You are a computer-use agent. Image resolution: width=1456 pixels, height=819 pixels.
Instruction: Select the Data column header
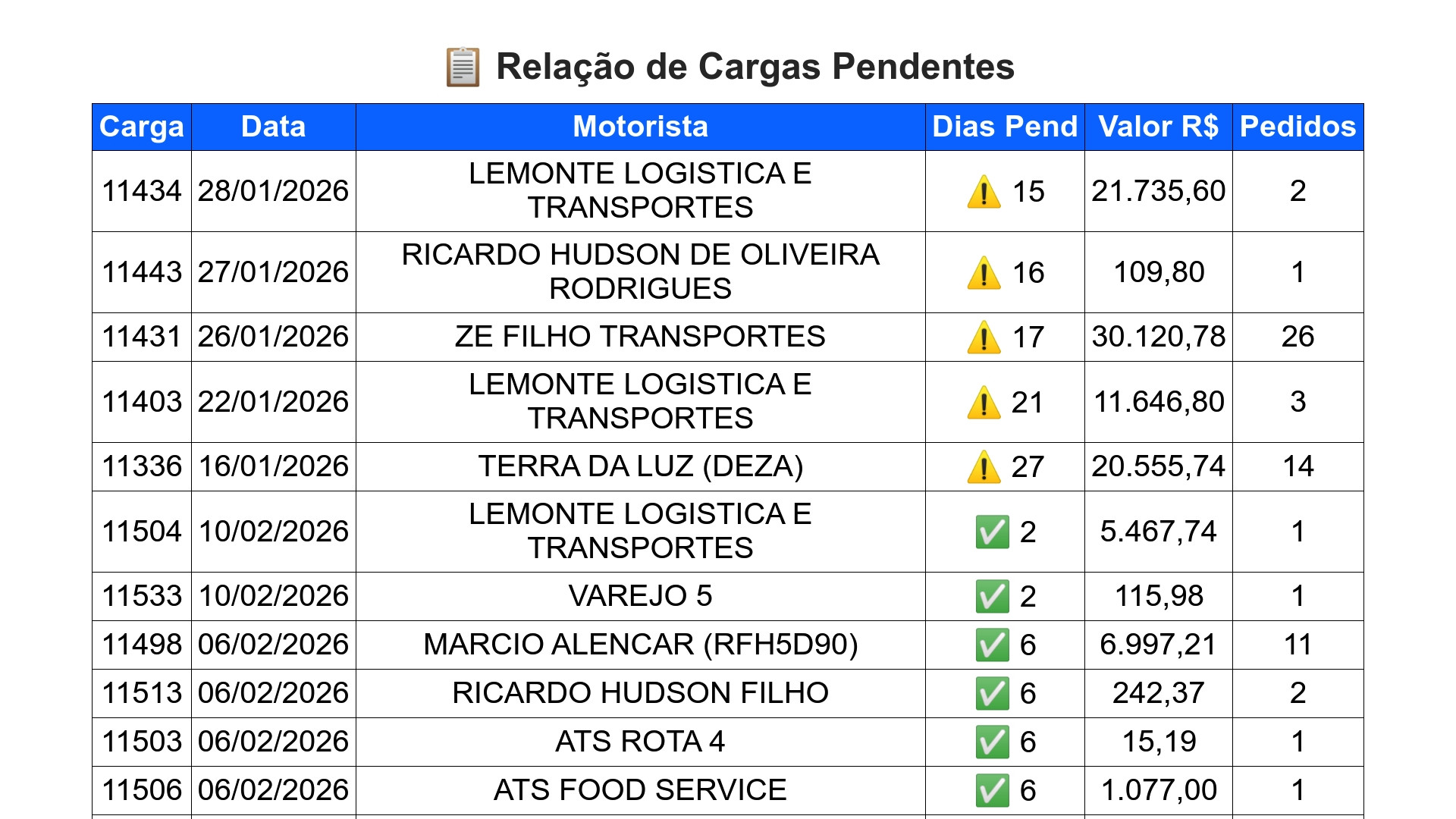[x=274, y=127]
